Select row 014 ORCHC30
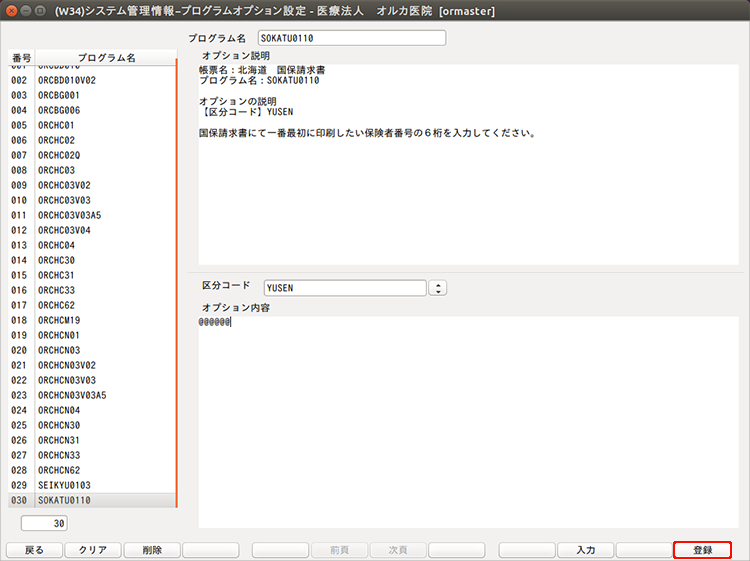The image size is (750, 561). (92, 260)
